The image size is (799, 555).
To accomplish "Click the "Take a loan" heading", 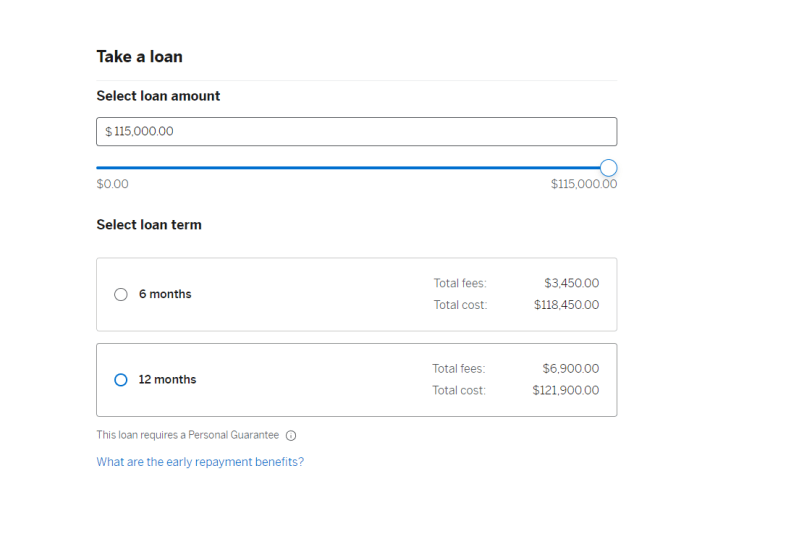I will pyautogui.click(x=139, y=57).
